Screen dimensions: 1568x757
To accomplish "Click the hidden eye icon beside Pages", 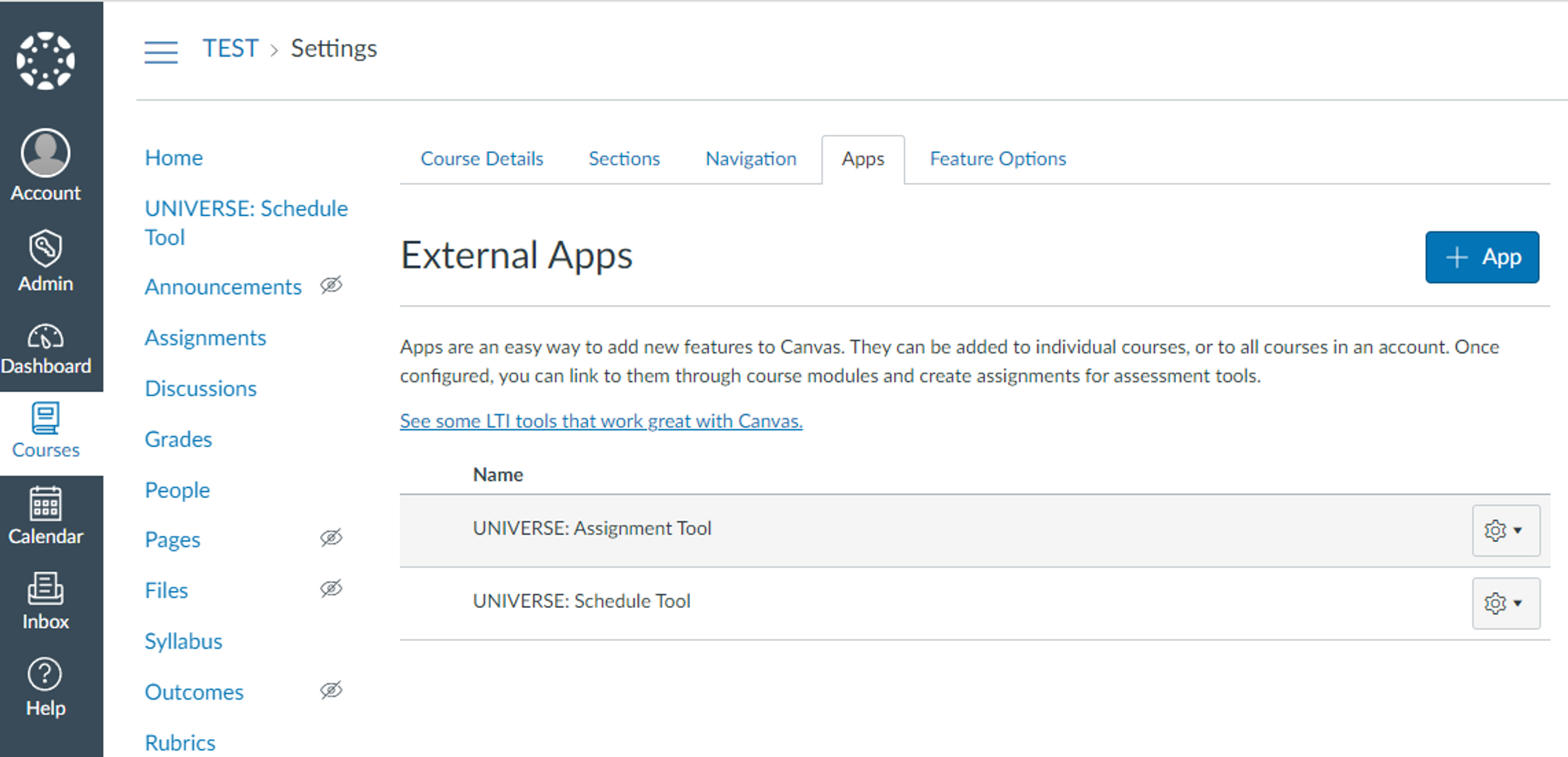I will point(332,537).
